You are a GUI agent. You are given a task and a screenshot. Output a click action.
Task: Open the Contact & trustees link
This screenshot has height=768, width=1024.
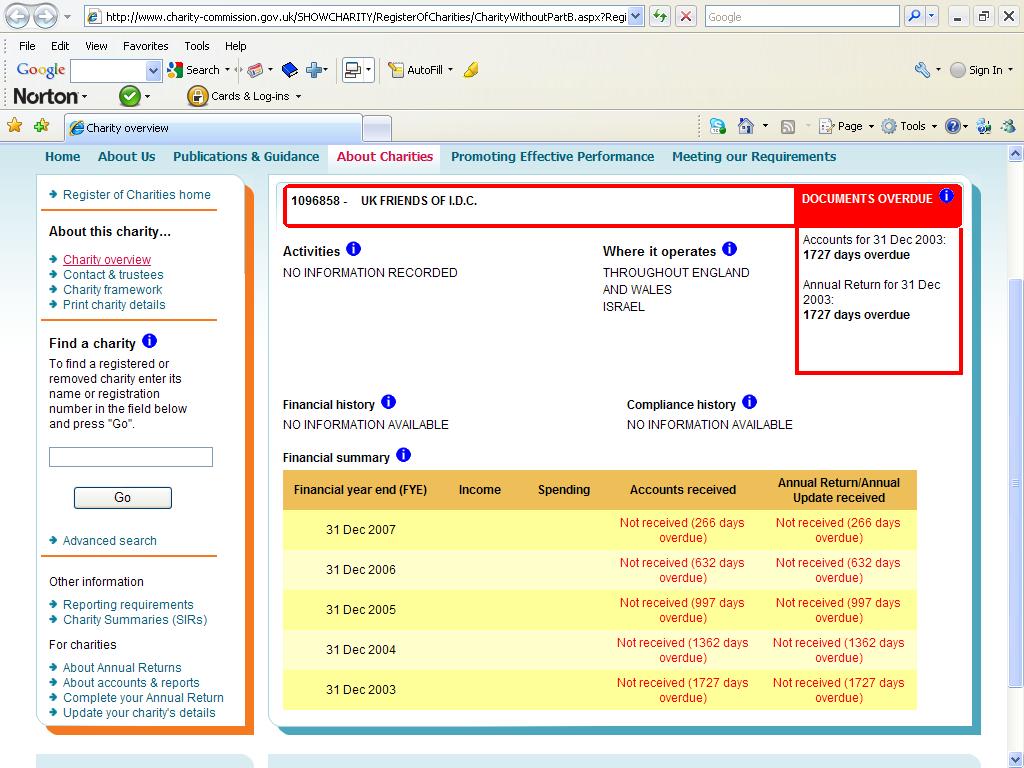coord(113,275)
